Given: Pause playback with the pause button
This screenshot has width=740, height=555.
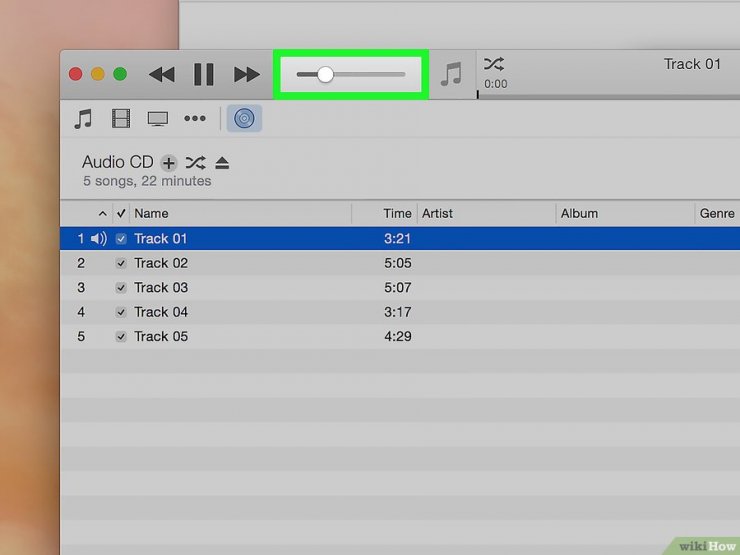Looking at the screenshot, I should coord(204,75).
